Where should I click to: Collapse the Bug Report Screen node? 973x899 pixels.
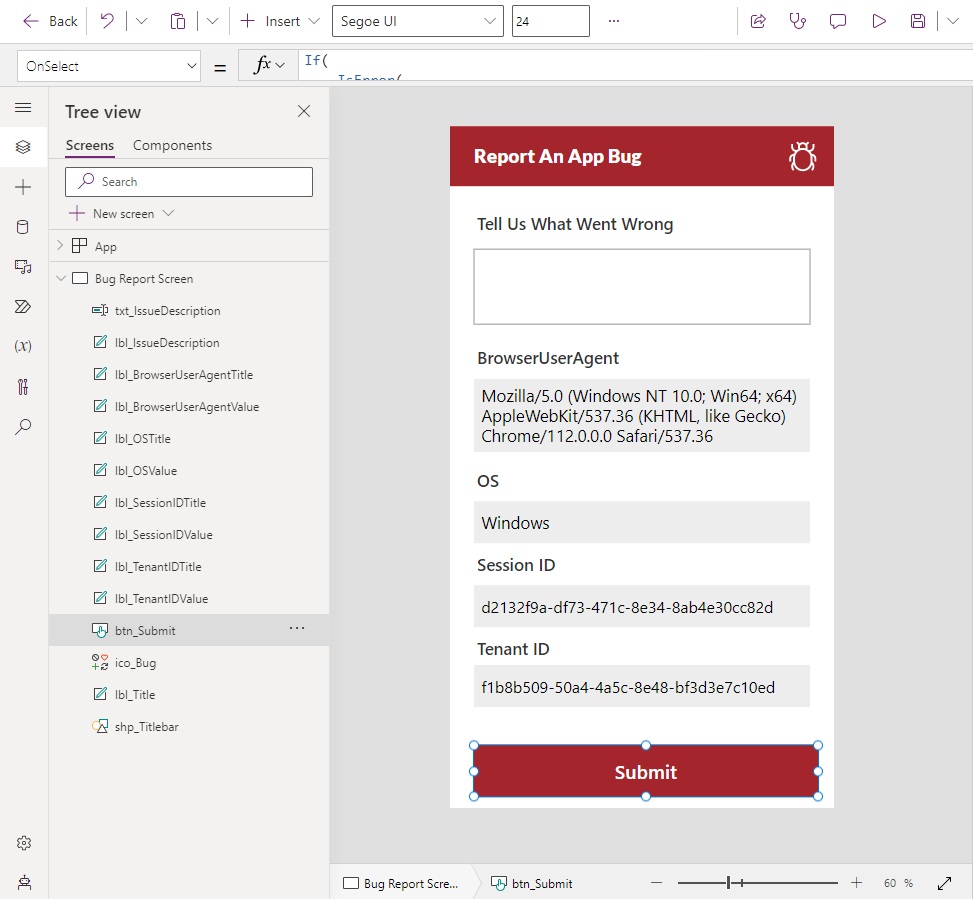(61, 278)
